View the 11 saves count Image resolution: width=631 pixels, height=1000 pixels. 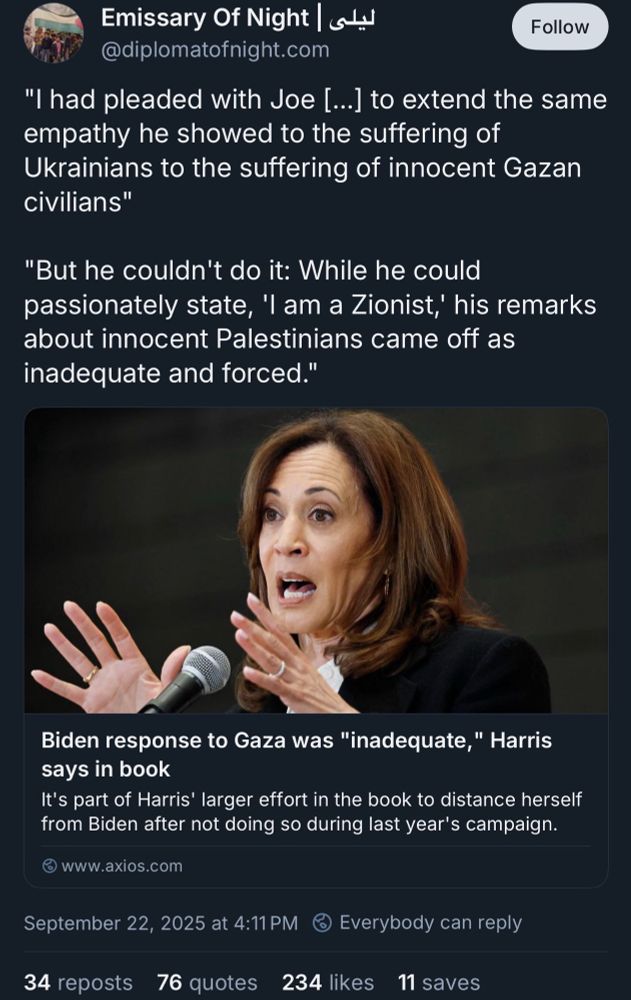[x=438, y=982]
